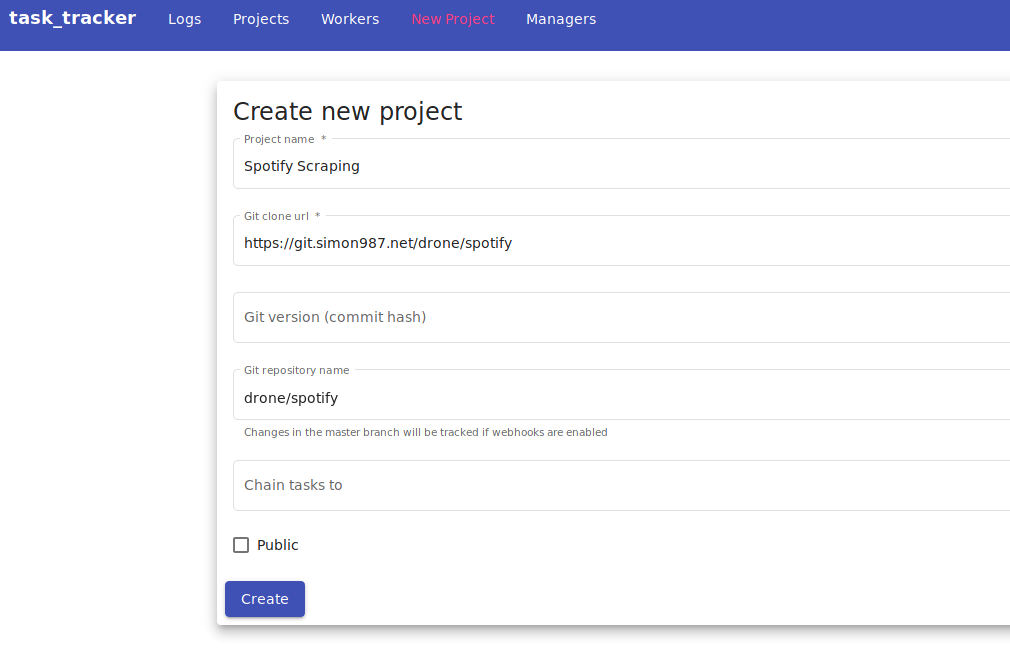Select the New Project nav item
1010x666 pixels.
point(453,19)
